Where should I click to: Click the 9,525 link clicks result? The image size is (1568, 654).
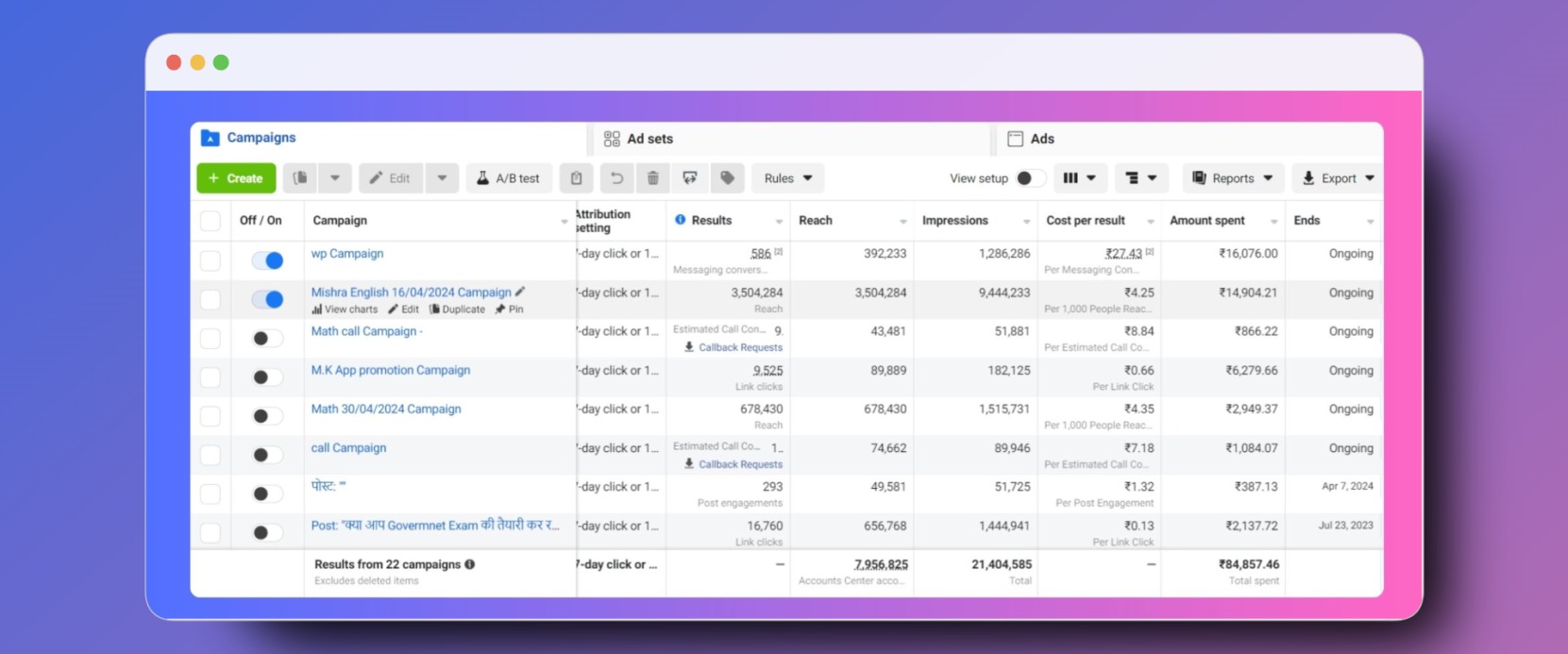coord(767,370)
